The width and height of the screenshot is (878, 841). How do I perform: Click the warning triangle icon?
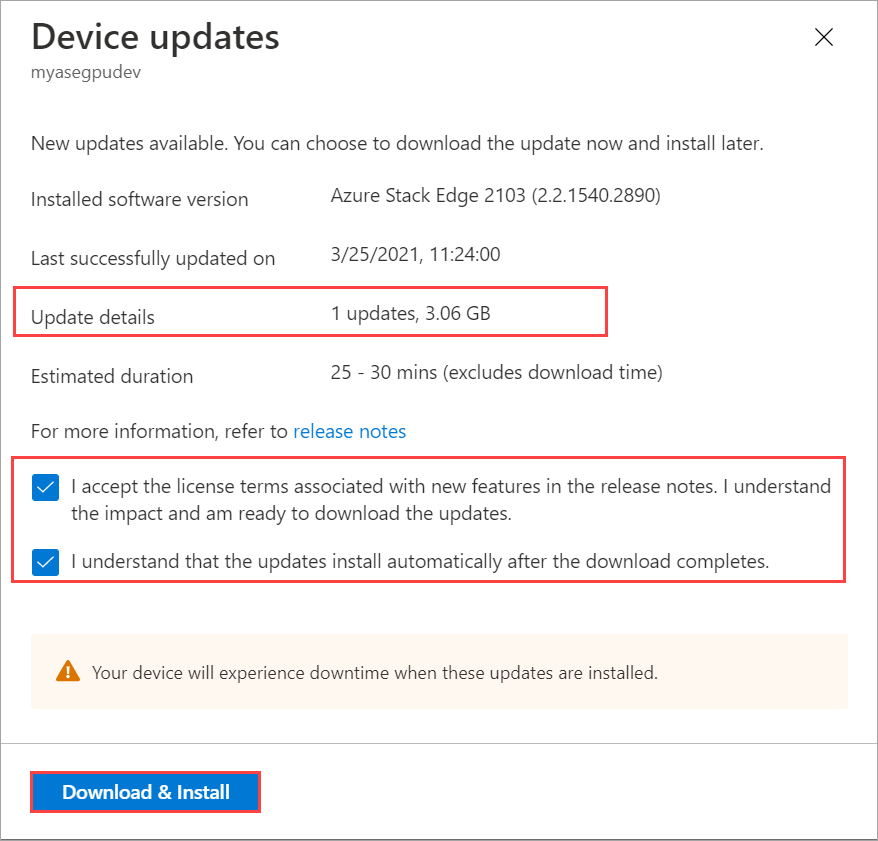[68, 672]
